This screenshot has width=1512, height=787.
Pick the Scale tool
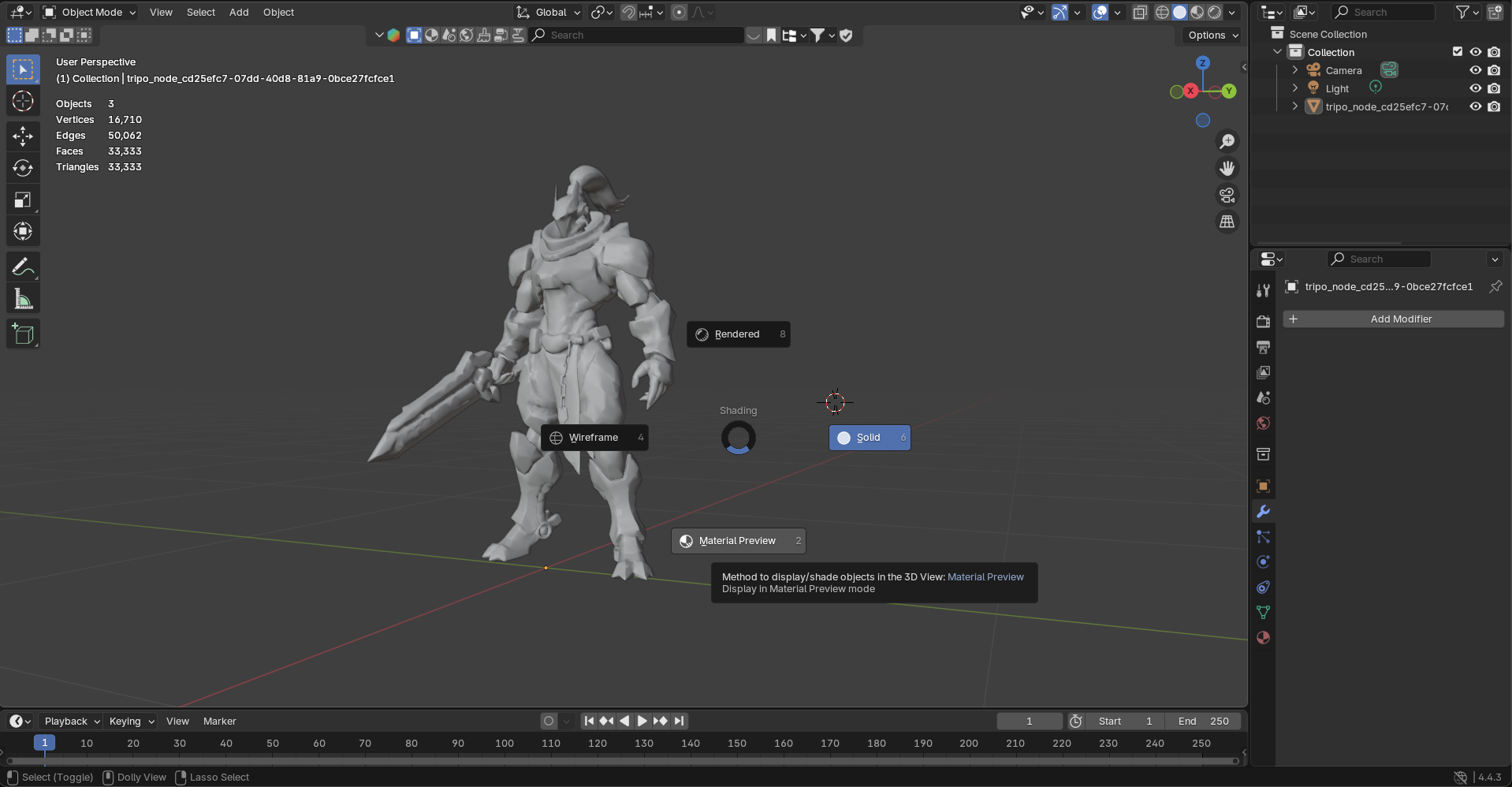point(23,200)
